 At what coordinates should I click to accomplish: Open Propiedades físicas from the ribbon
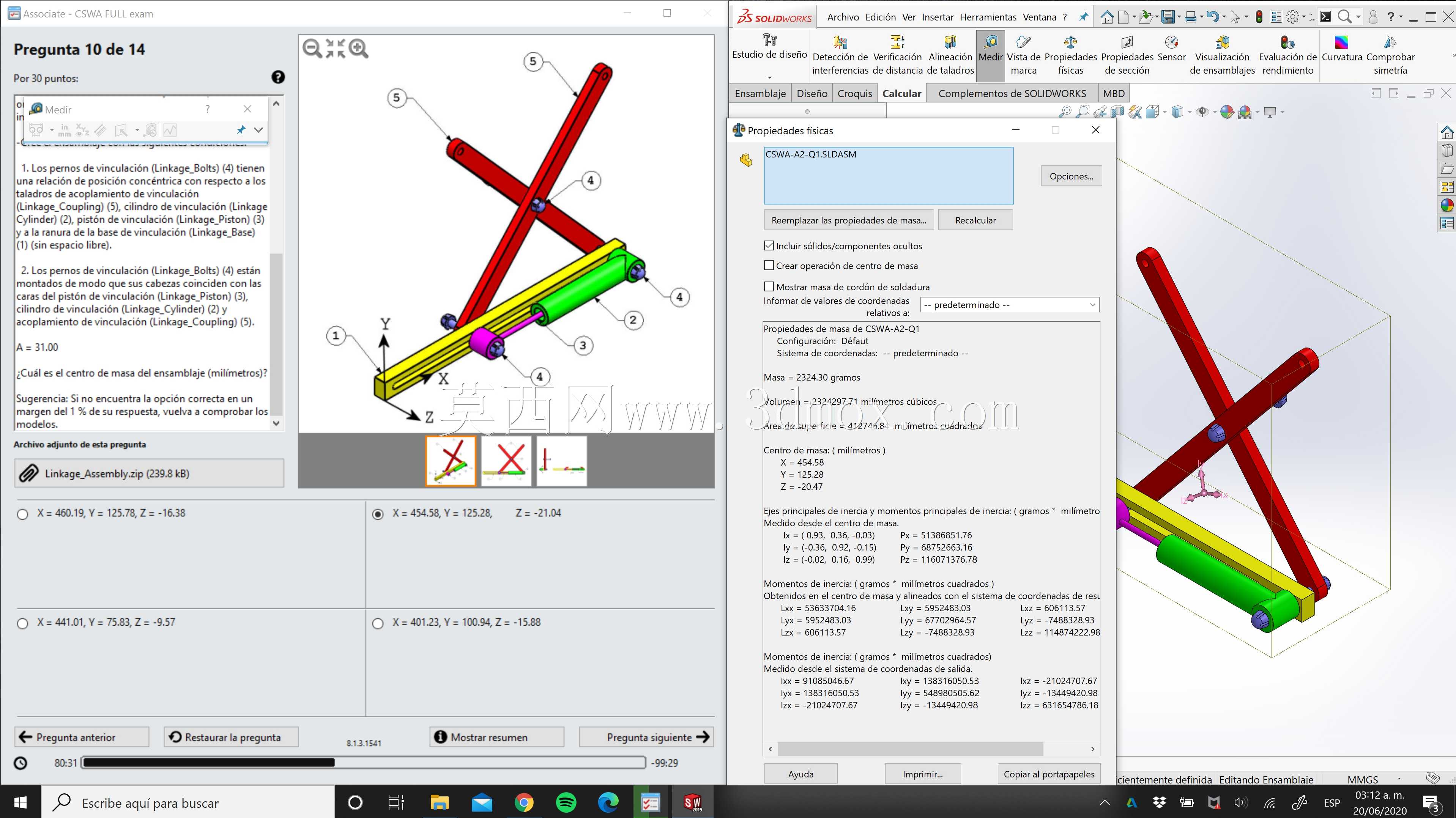(1070, 55)
